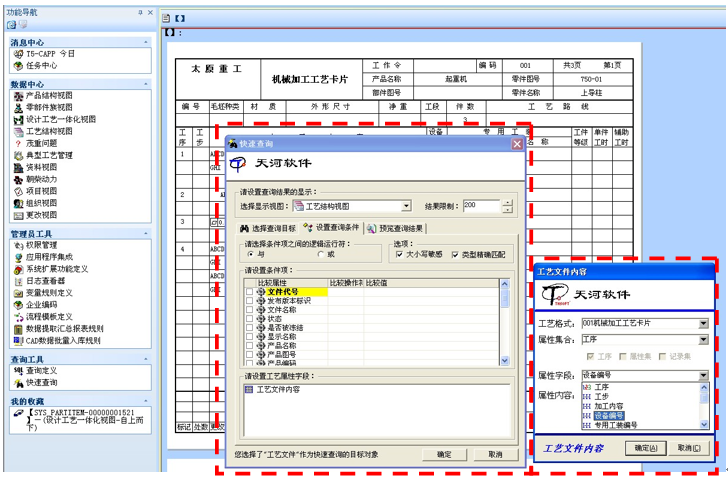Collapse the 数据中心 section
This screenshot has height=479, width=728.
click(146, 84)
